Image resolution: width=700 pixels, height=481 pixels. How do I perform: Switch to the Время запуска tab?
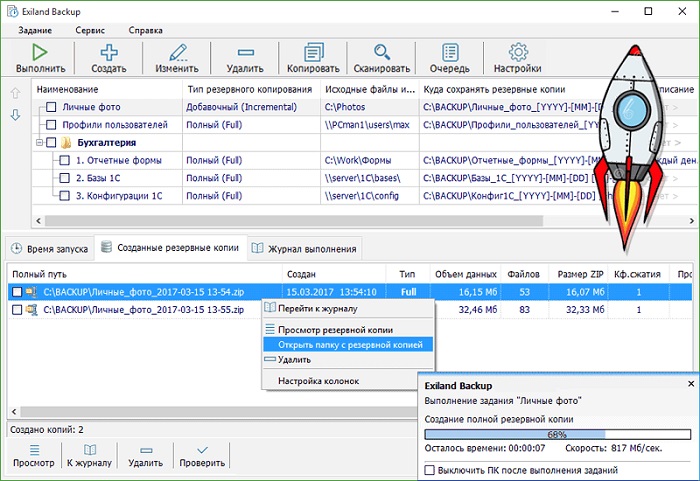(50, 248)
